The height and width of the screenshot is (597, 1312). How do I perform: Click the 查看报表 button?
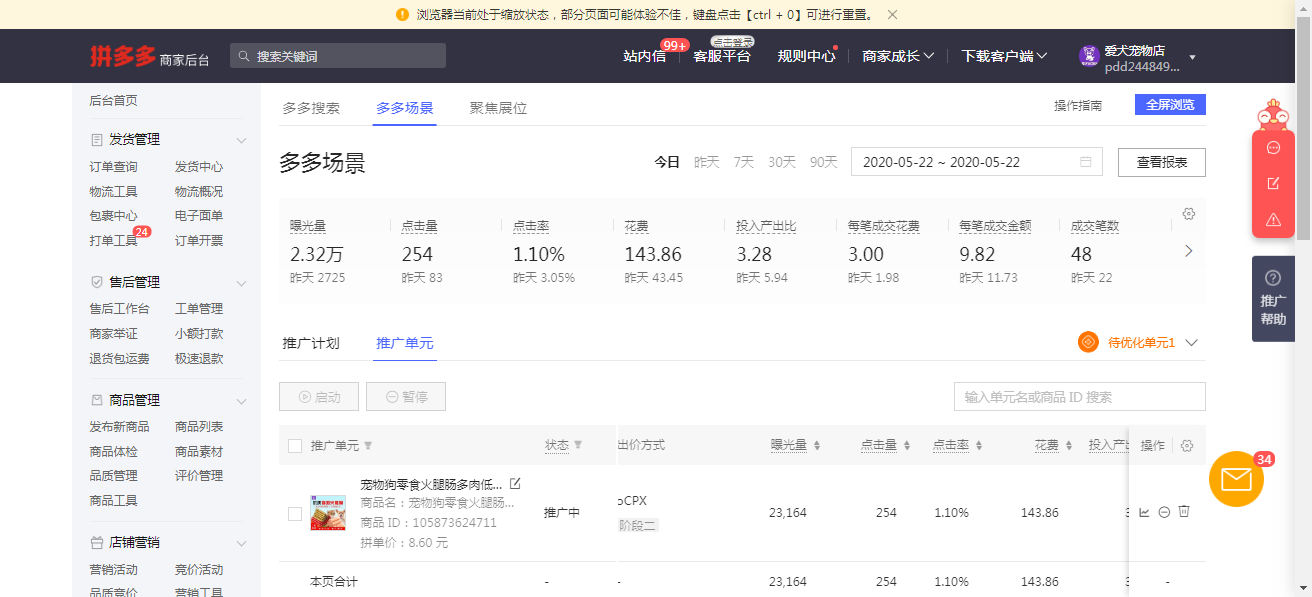point(1162,162)
